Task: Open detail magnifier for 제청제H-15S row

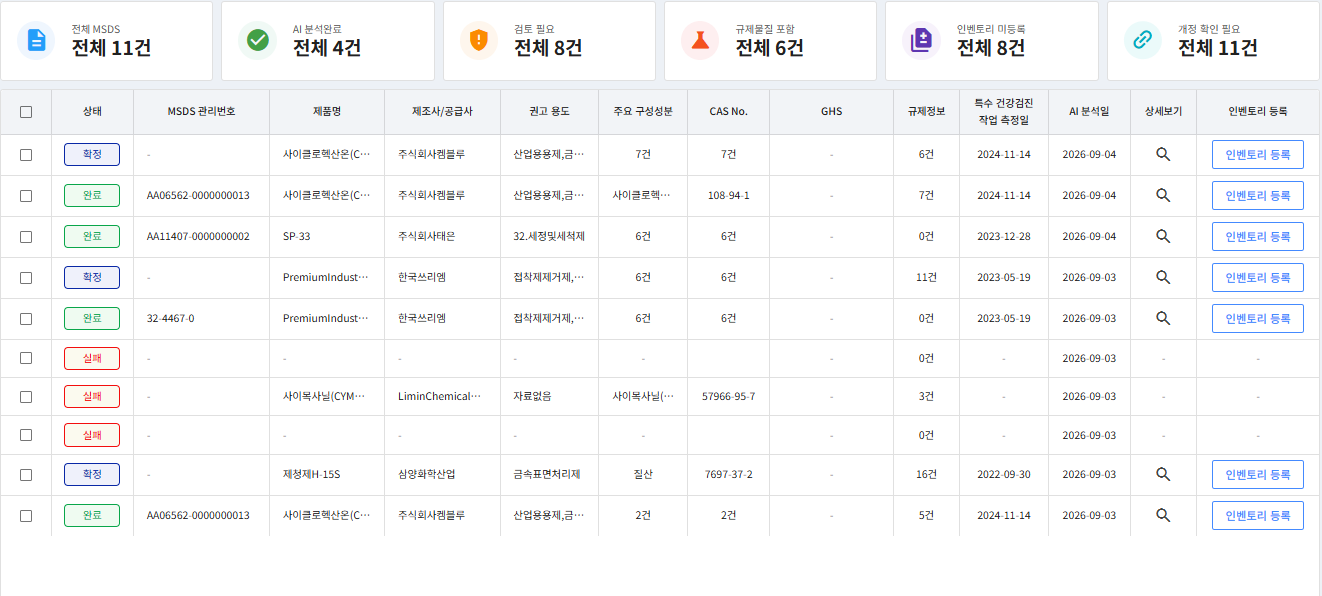Action: [x=1163, y=474]
